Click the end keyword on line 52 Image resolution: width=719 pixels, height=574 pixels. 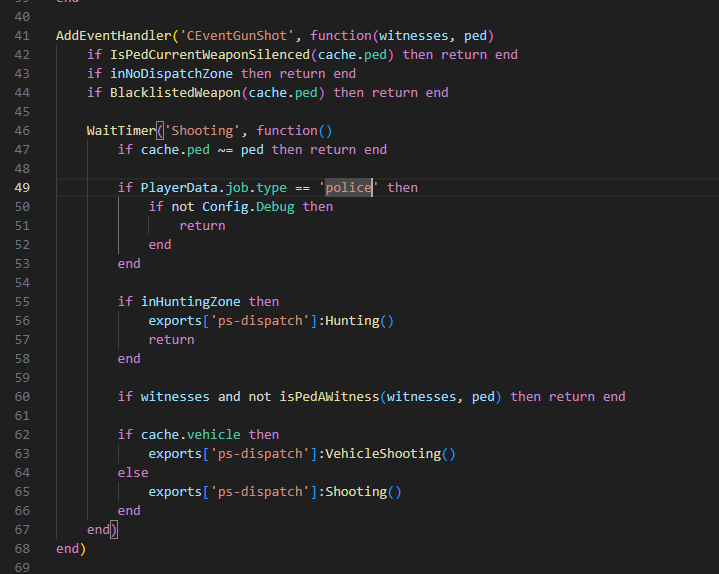pos(160,245)
